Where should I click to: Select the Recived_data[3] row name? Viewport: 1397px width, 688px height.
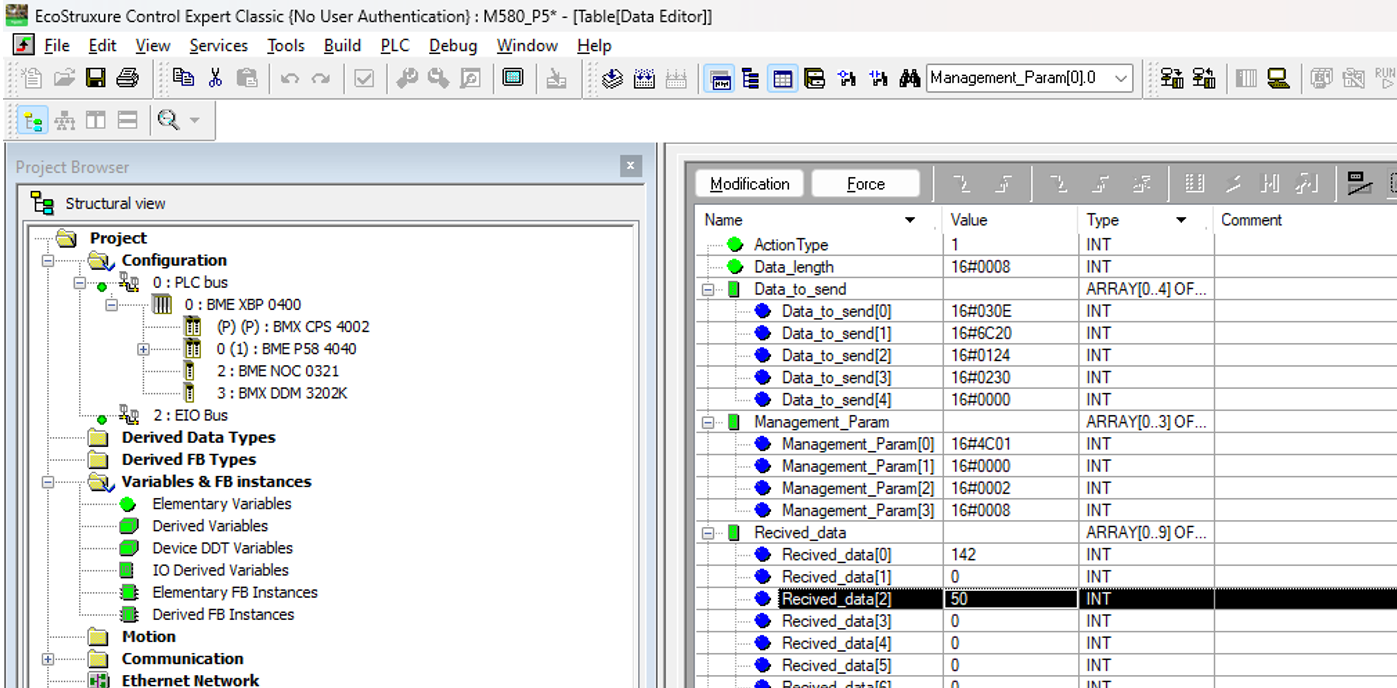click(x=836, y=621)
